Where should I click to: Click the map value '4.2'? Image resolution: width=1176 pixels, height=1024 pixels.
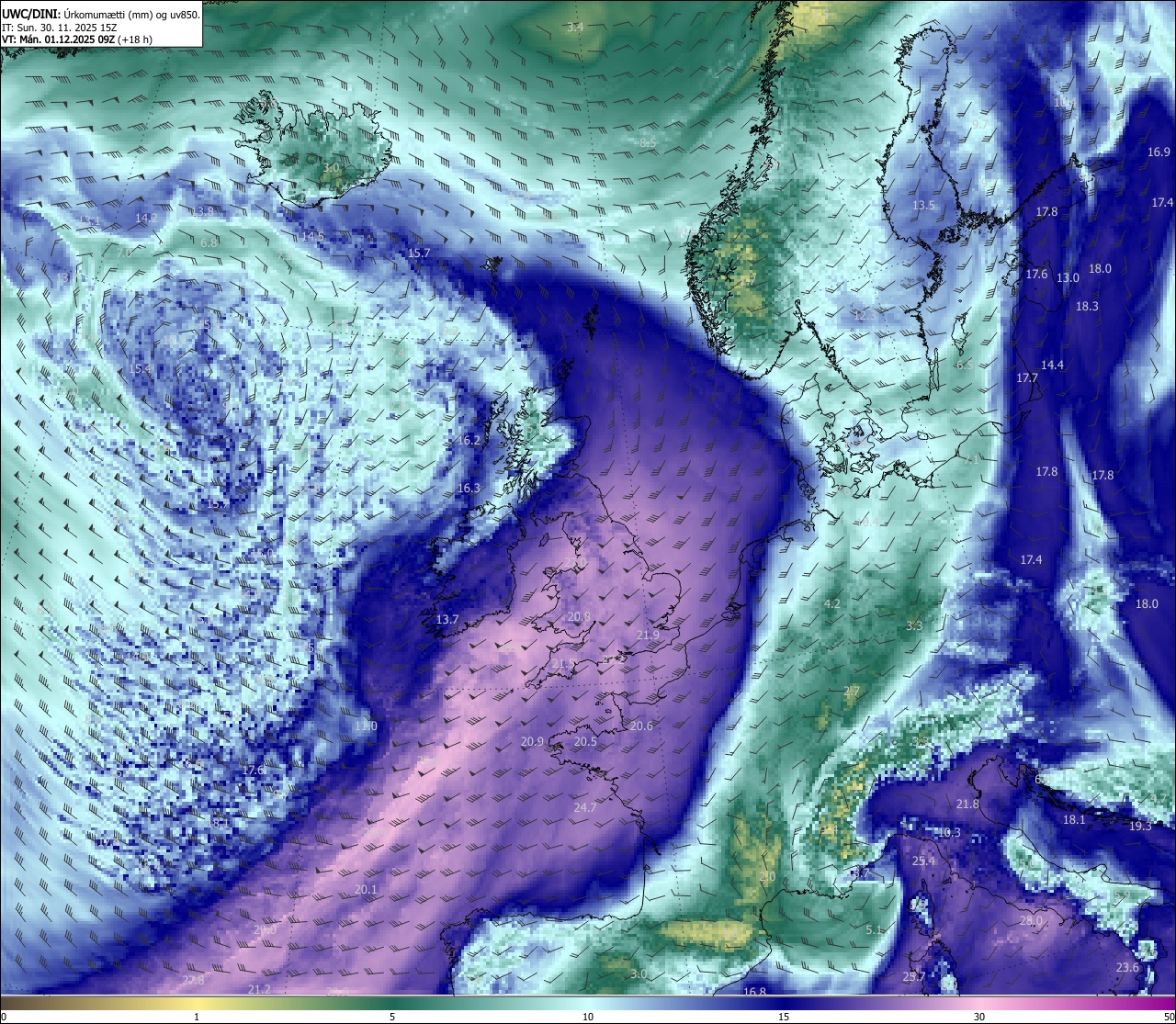[832, 604]
